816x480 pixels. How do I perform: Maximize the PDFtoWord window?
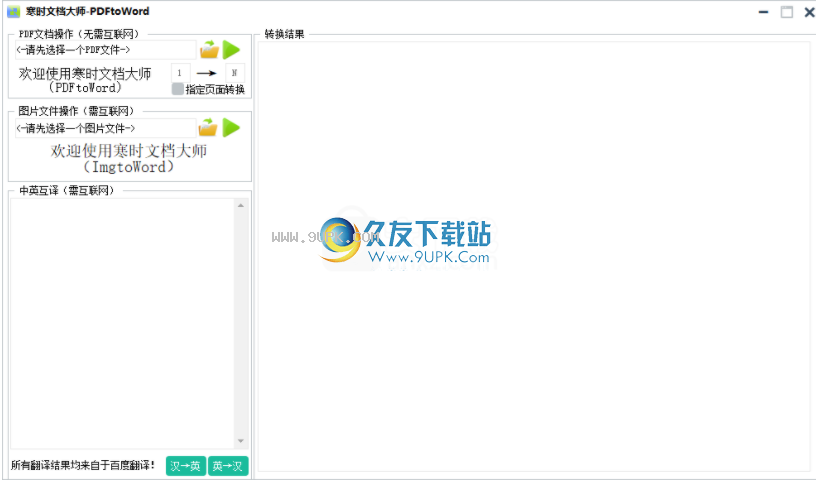[787, 12]
